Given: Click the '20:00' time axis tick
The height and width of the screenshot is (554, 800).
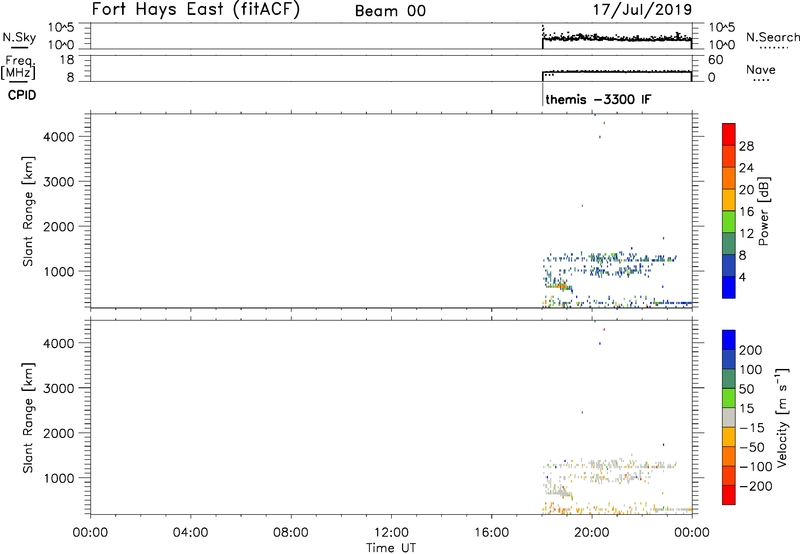Looking at the screenshot, I should [x=592, y=532].
